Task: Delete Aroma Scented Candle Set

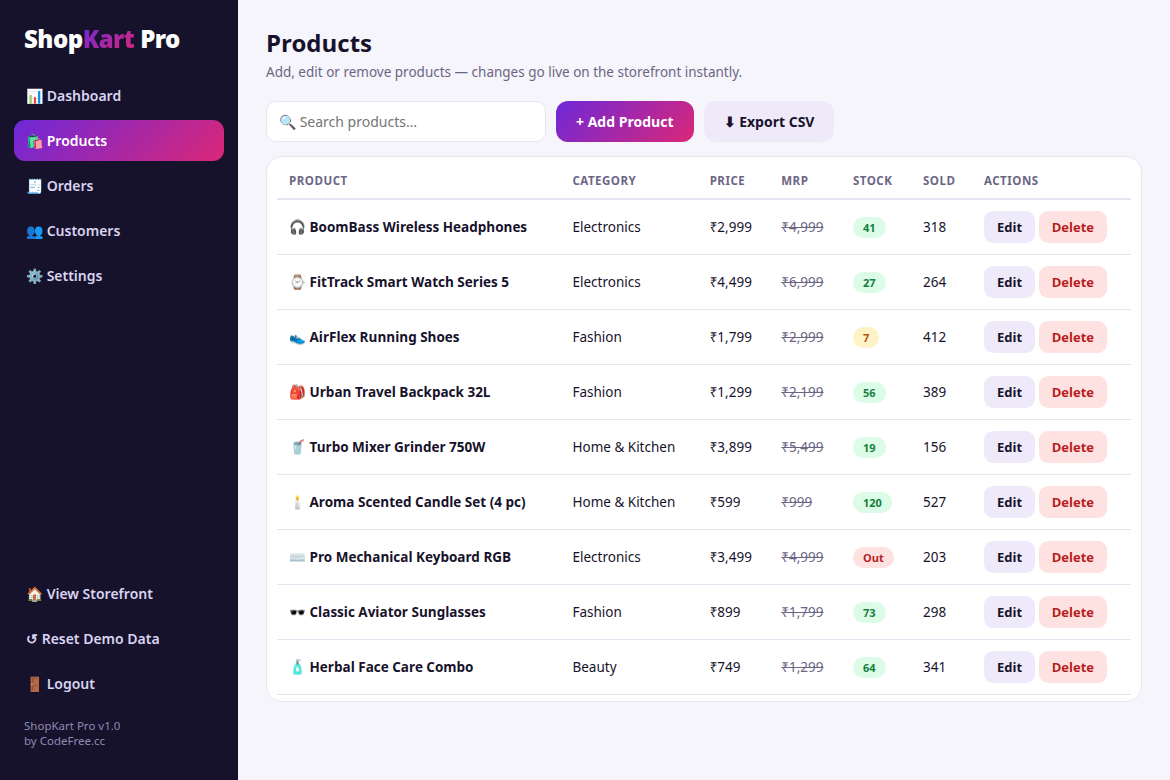Action: 1072,502
